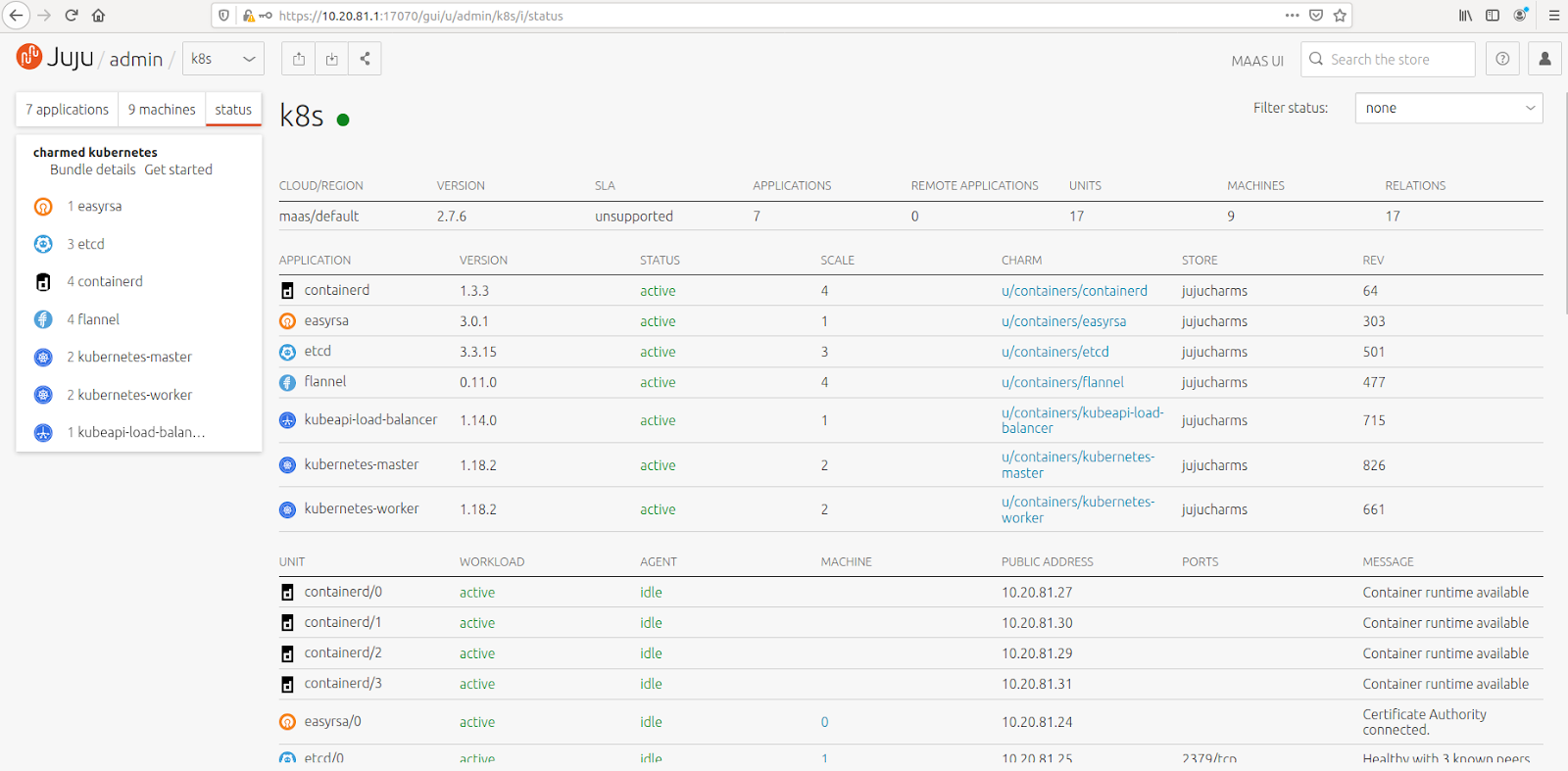Select flannel icon in sidebar

point(43,319)
